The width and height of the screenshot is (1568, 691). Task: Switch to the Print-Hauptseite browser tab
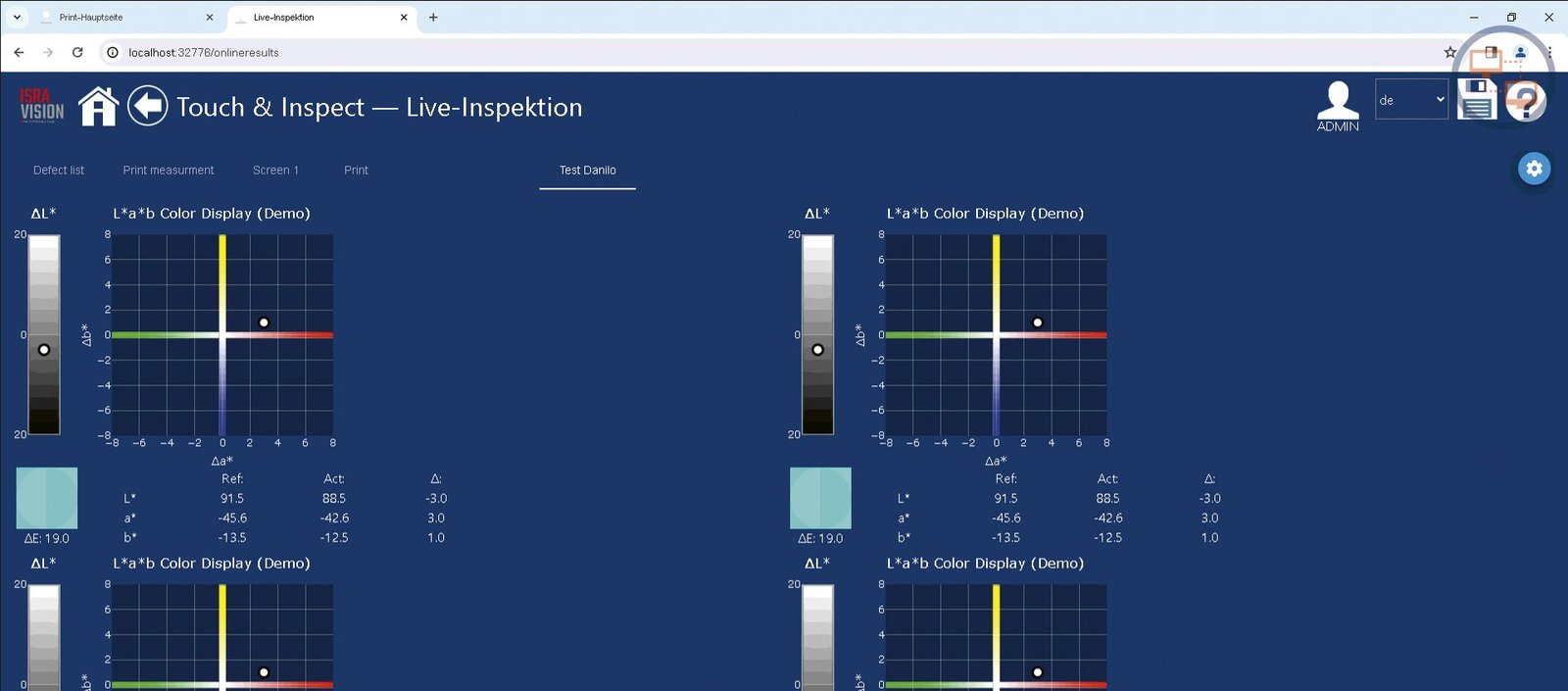tap(125, 17)
